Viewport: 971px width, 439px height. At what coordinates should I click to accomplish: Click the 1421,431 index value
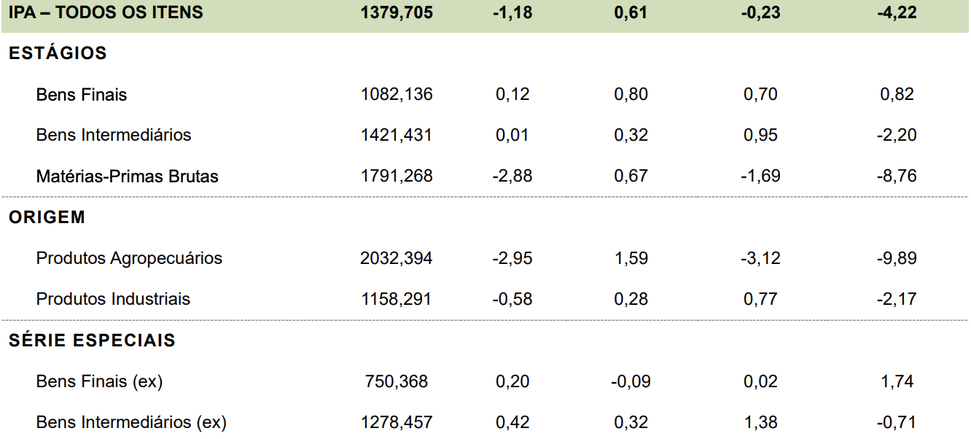click(397, 135)
